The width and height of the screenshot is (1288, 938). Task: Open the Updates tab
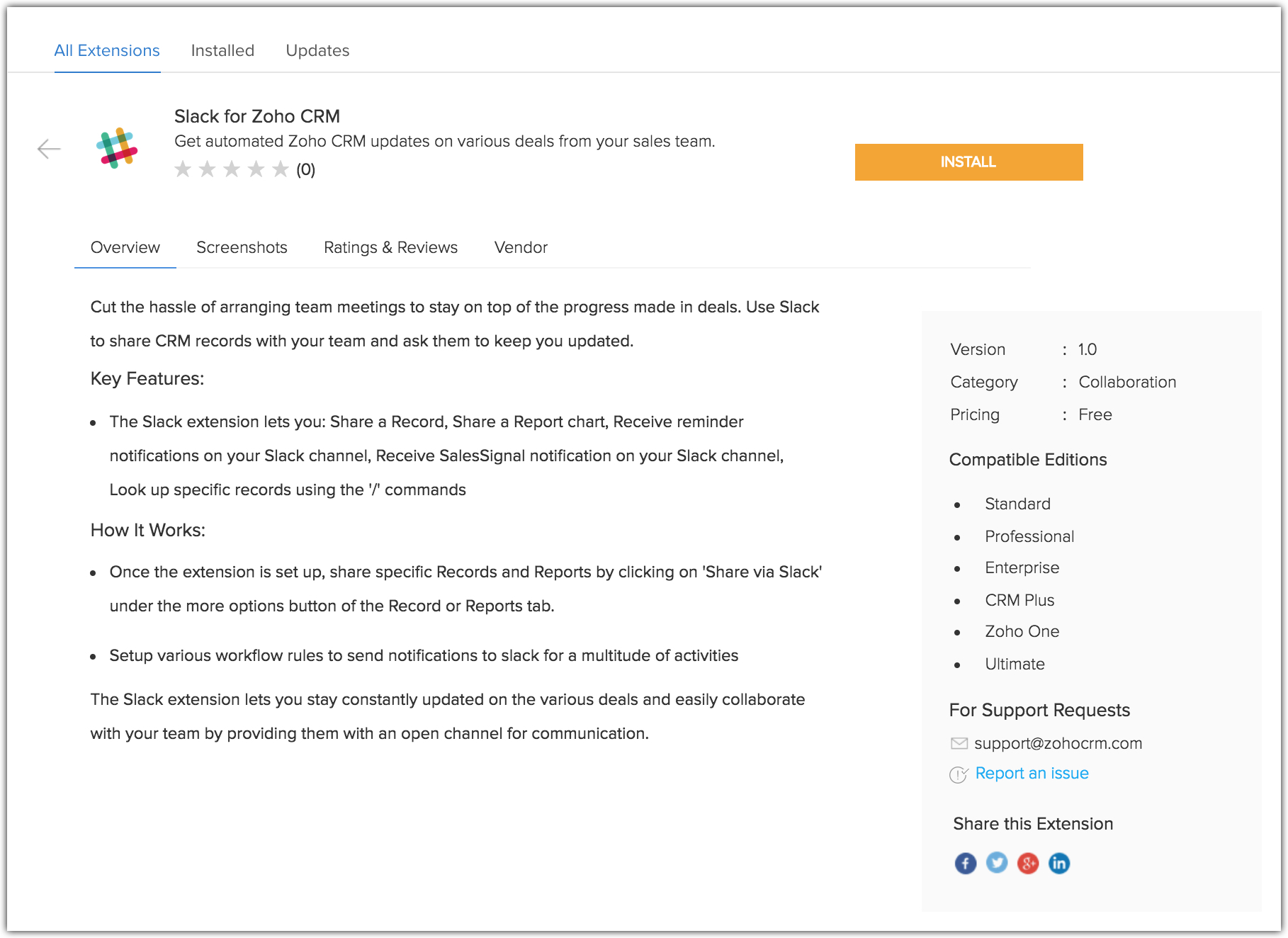[317, 50]
